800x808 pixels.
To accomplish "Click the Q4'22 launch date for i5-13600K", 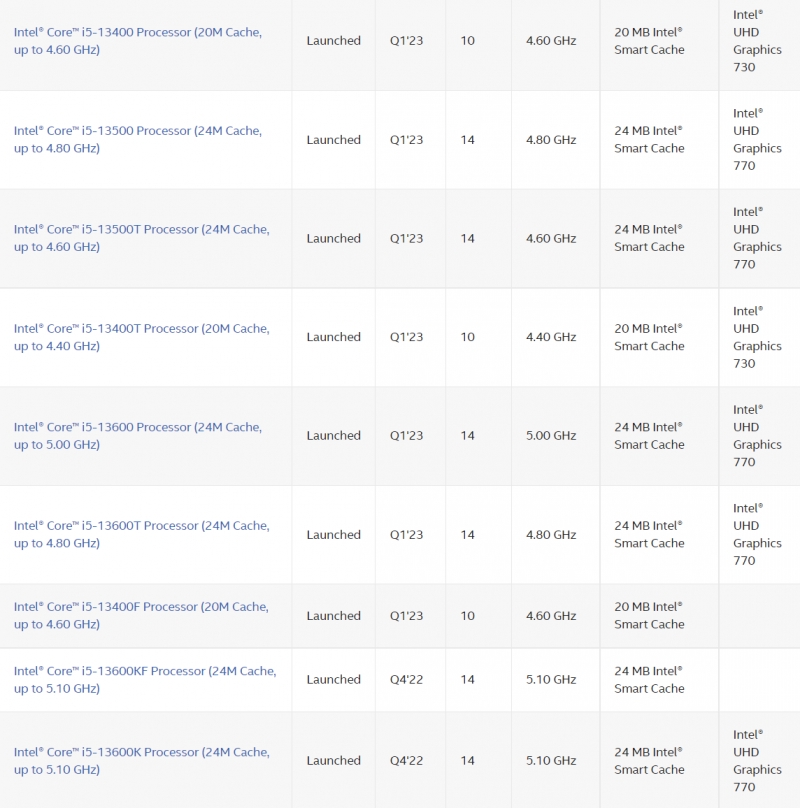I will coord(406,761).
